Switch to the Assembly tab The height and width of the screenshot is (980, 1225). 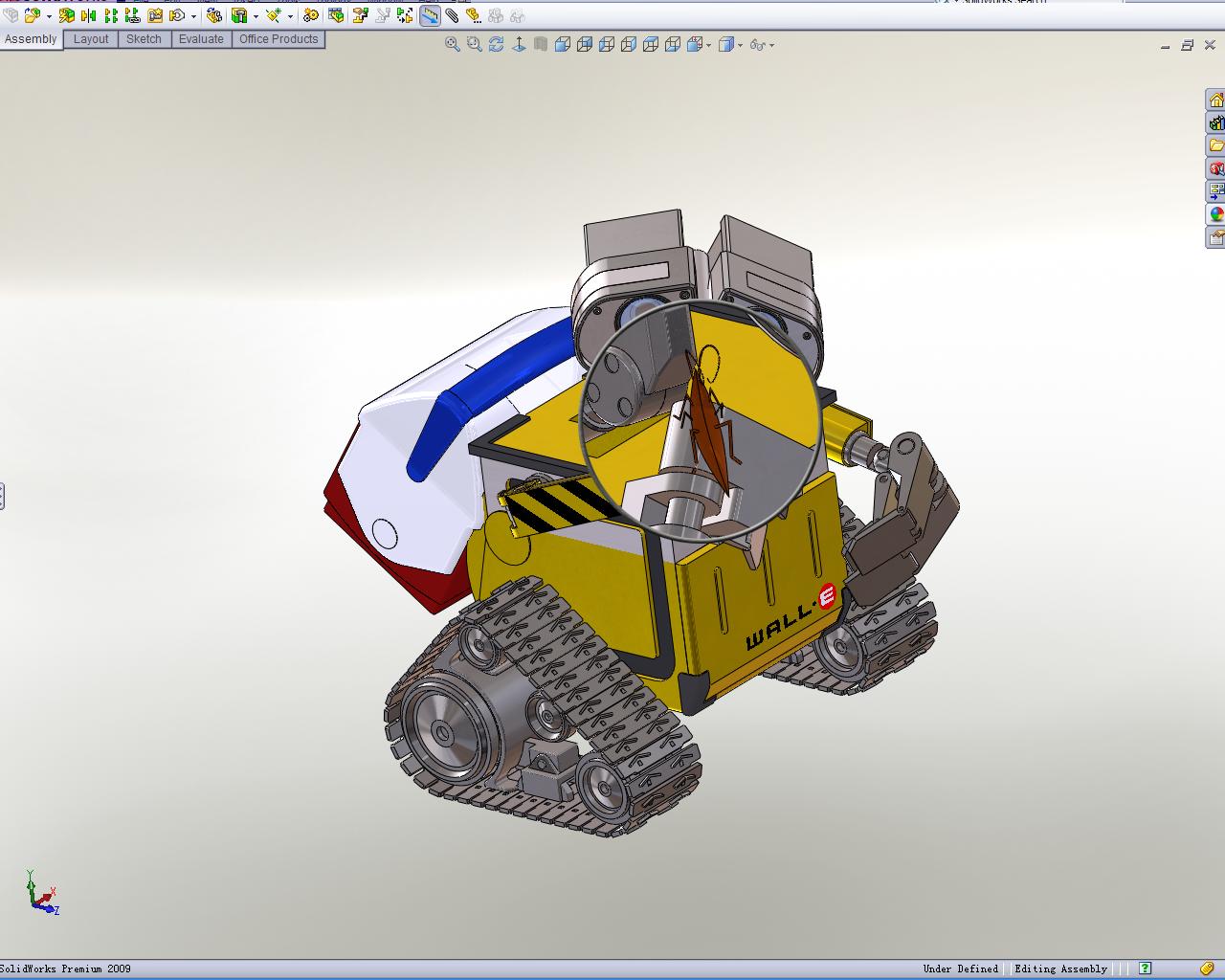[x=32, y=39]
